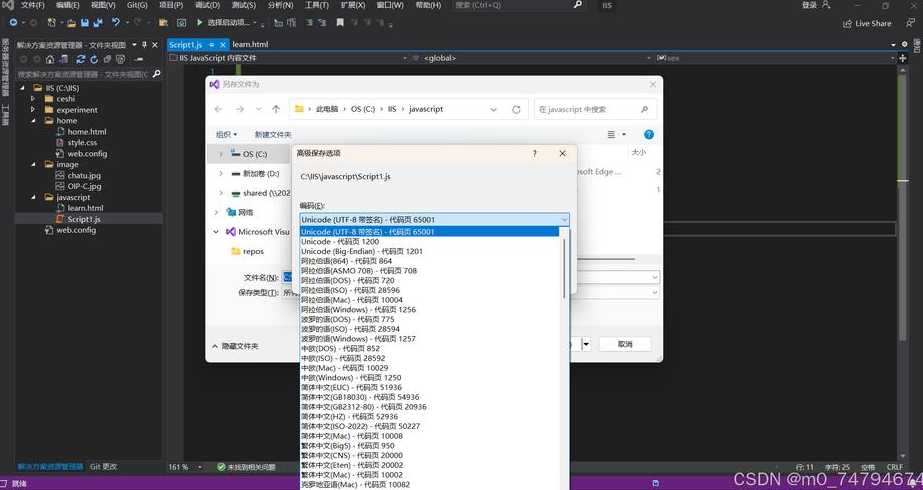Open the 文件(F) menu
The image size is (923, 490).
point(32,5)
